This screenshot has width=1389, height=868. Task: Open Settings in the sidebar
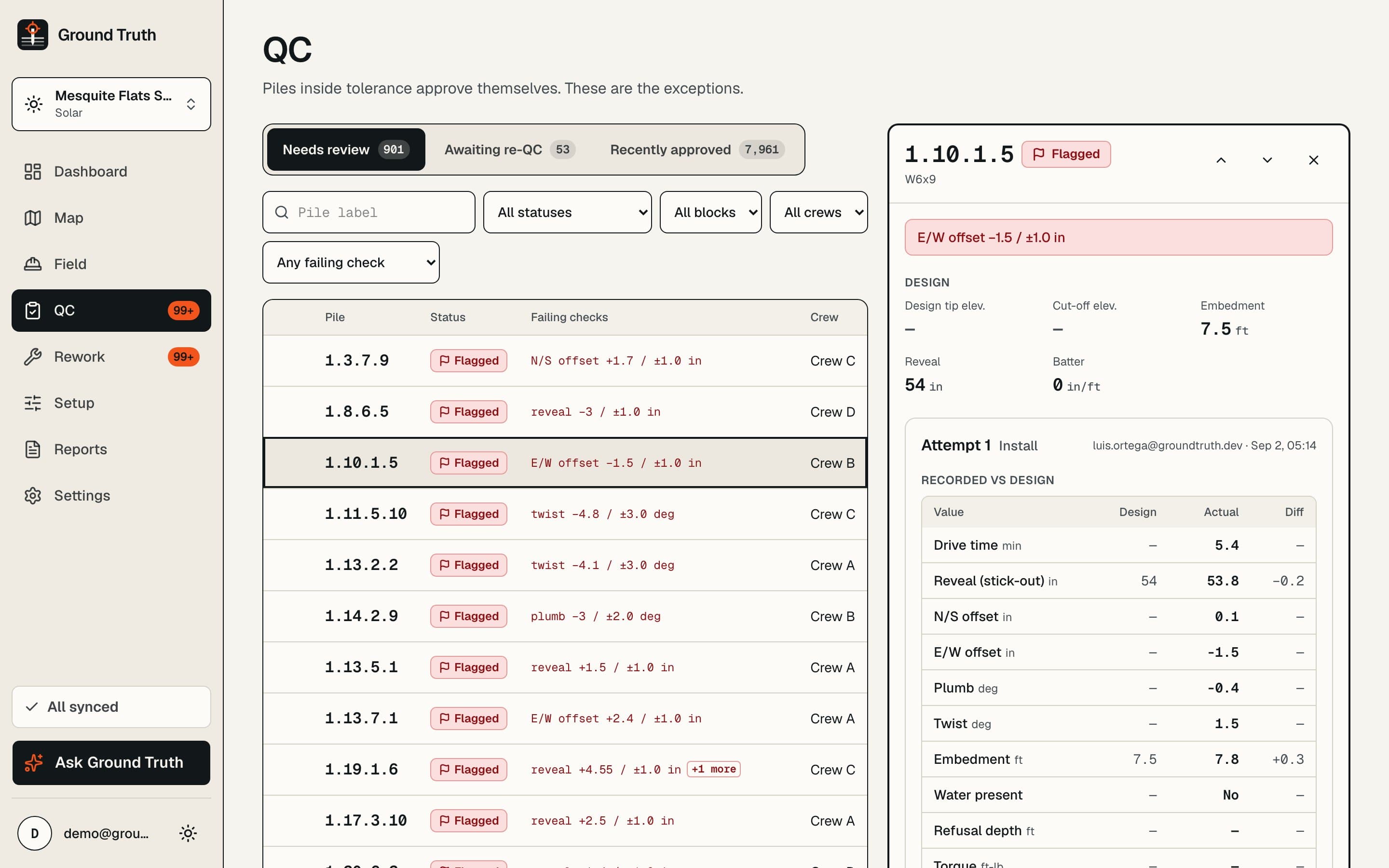click(111, 495)
